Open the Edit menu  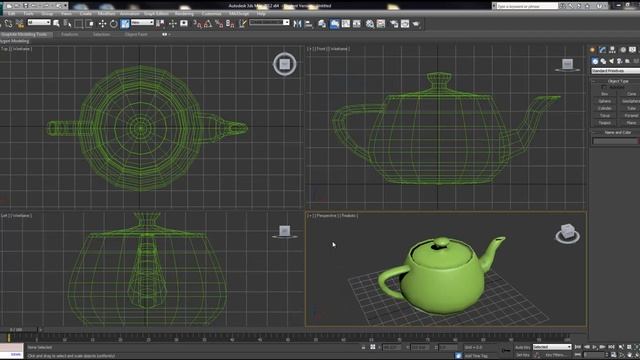click(11, 13)
